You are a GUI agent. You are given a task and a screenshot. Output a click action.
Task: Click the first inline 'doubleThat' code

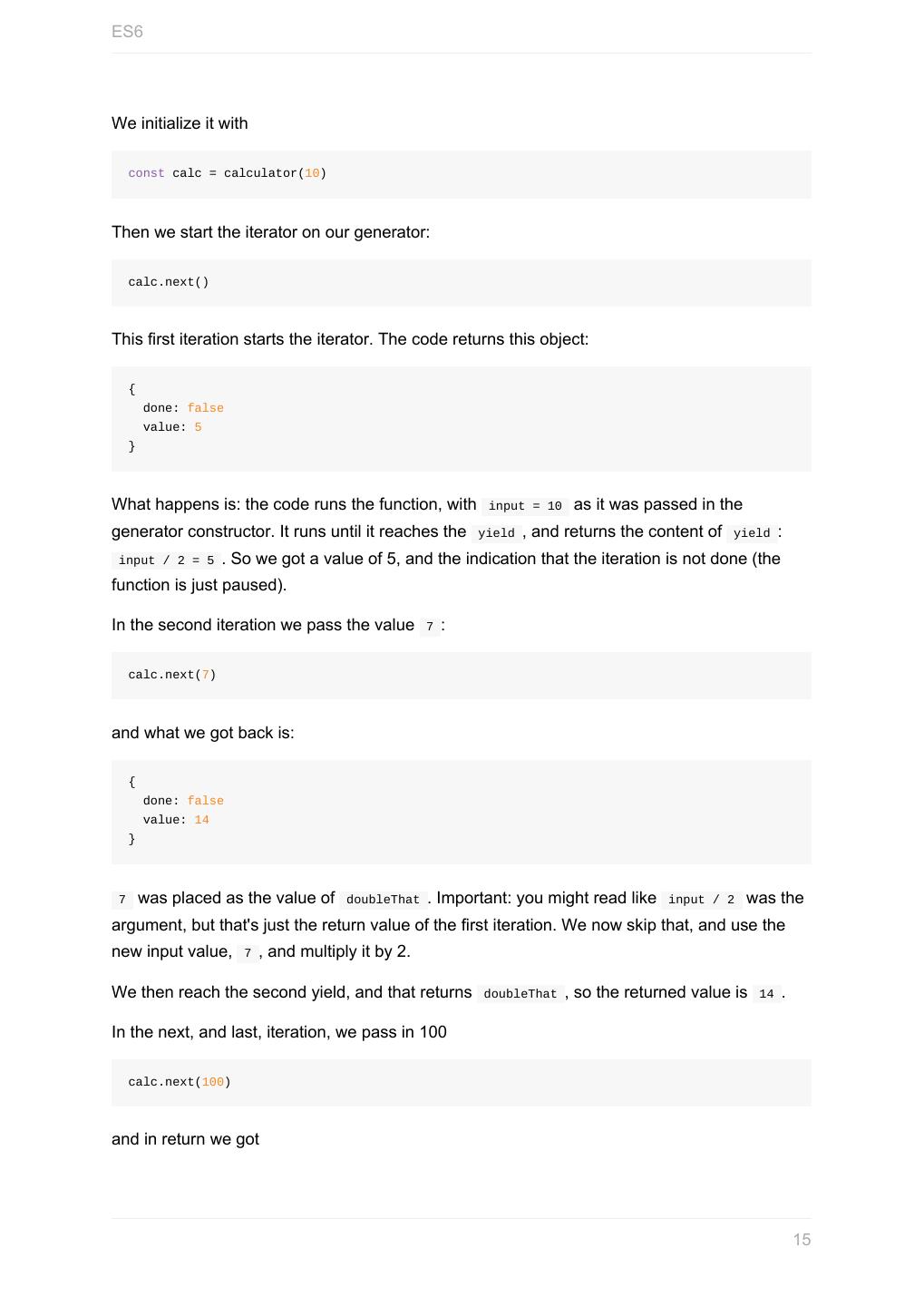(x=383, y=900)
